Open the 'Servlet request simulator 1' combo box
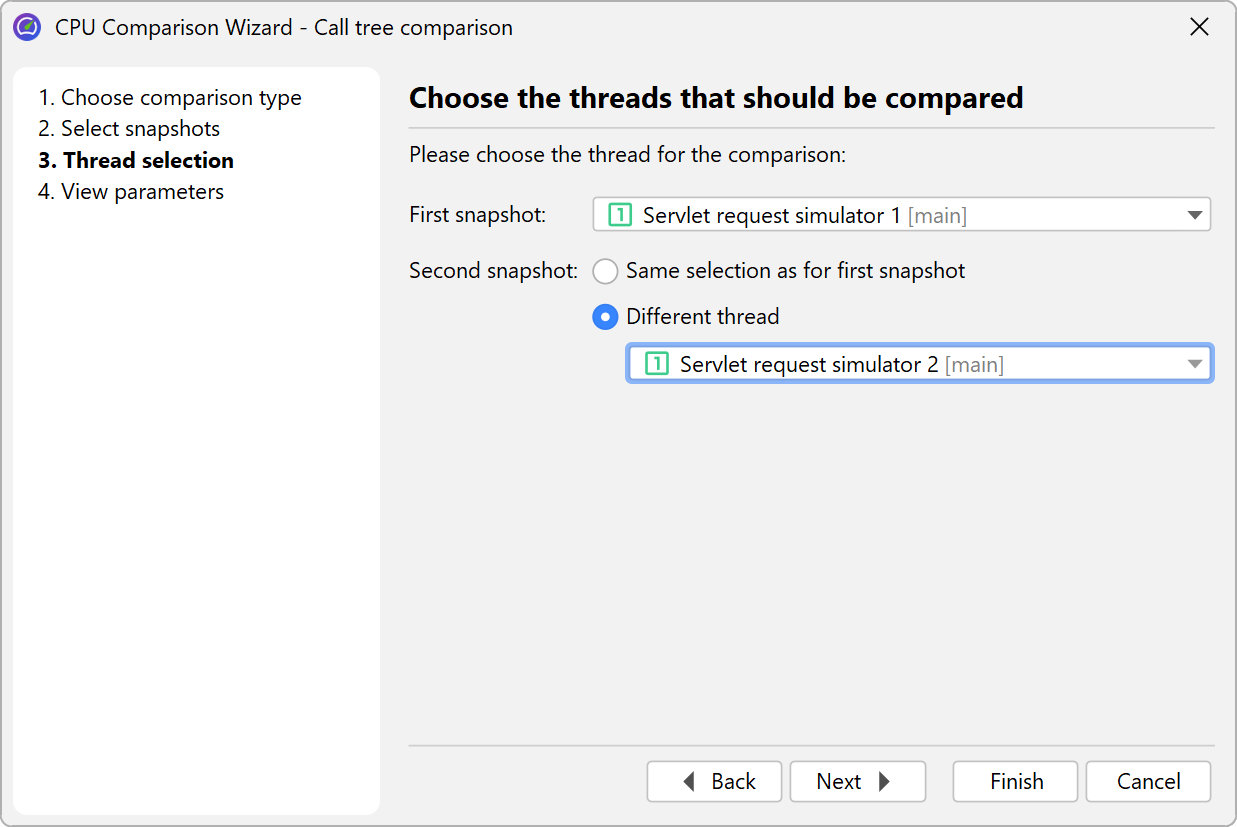Screen dimensions: 1237x827 900,215
